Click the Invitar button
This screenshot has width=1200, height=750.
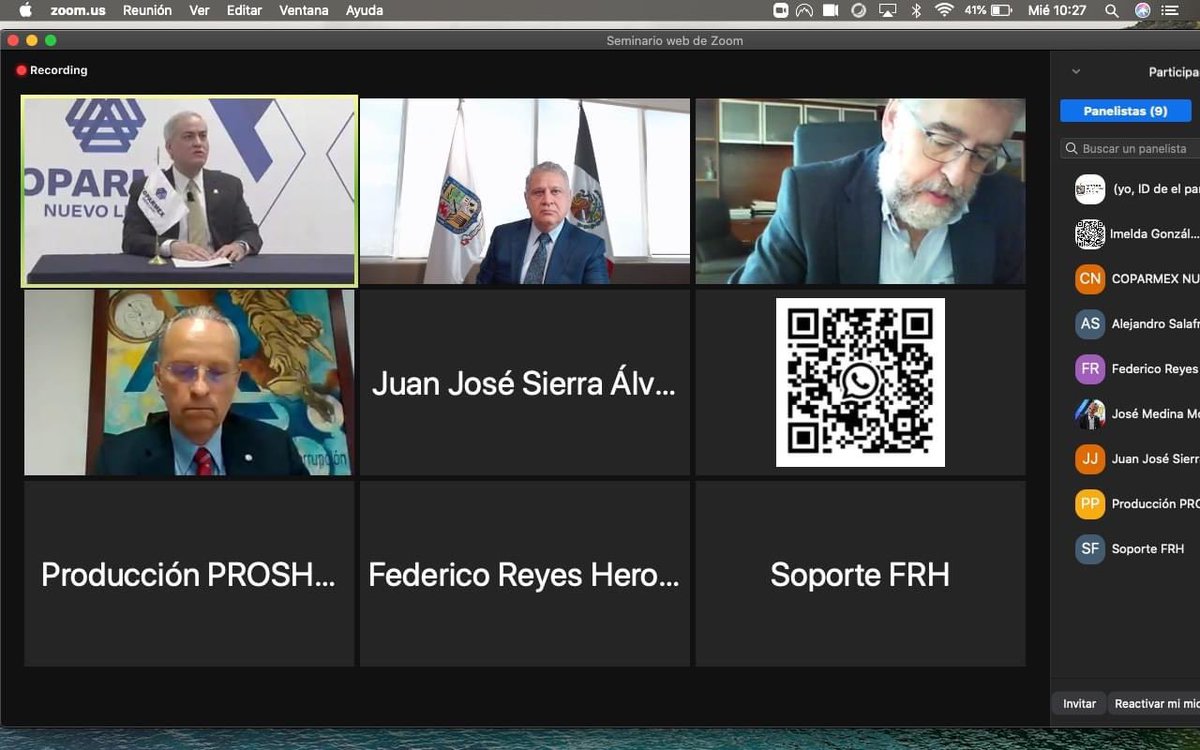[1079, 704]
